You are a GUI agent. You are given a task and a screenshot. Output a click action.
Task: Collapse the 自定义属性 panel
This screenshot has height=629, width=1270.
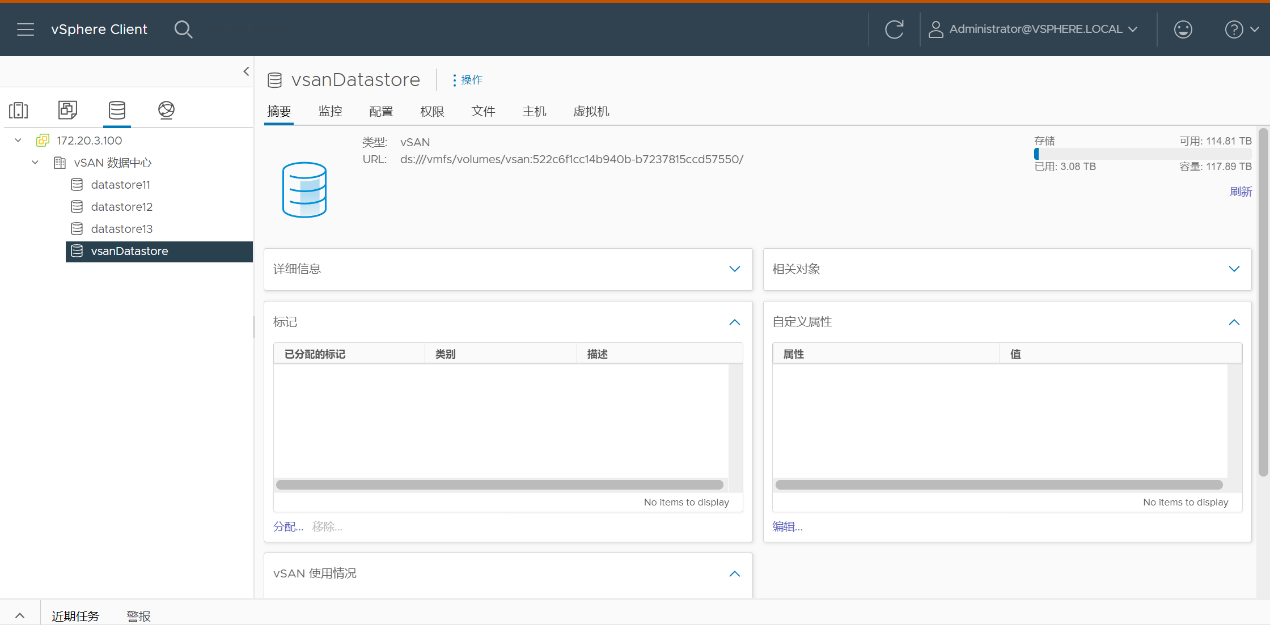coord(1234,322)
